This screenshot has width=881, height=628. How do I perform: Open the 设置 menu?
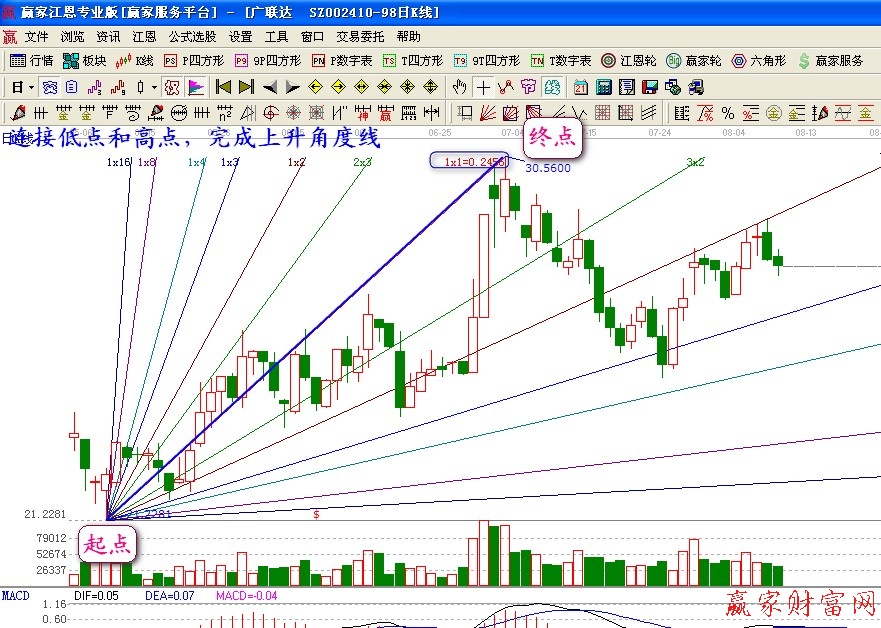tap(240, 37)
